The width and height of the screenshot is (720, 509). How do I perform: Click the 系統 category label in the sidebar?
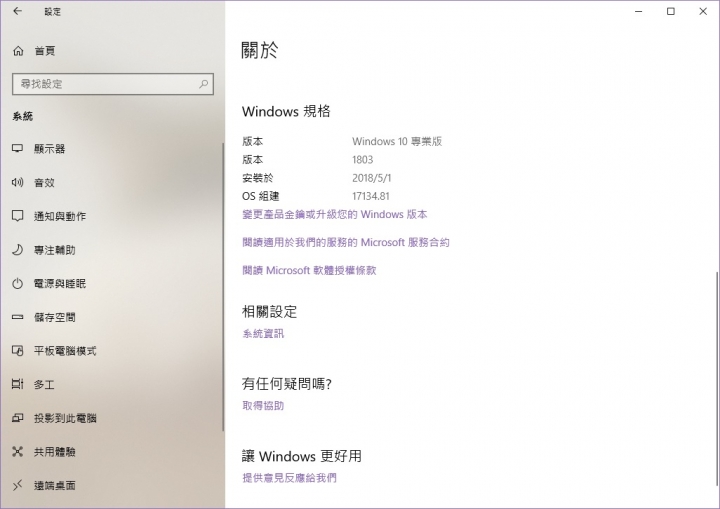point(22,117)
